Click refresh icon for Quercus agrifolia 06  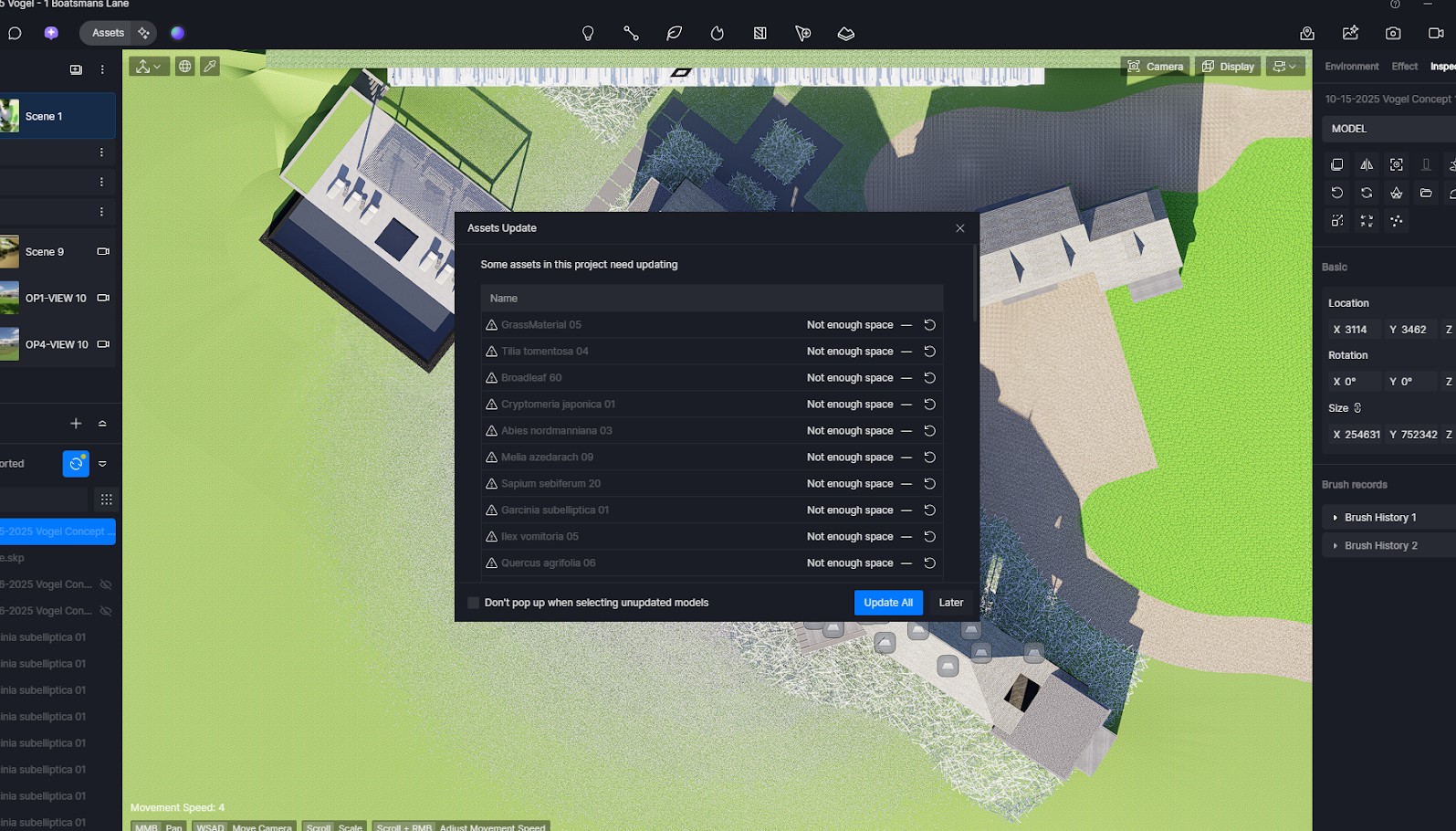point(929,563)
